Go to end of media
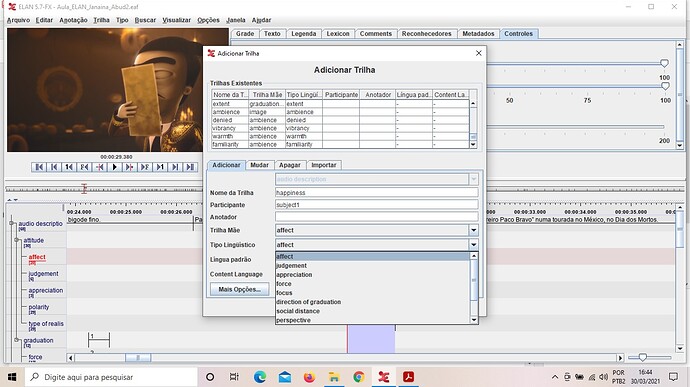Viewport: 690px width, 387px height. 190,167
